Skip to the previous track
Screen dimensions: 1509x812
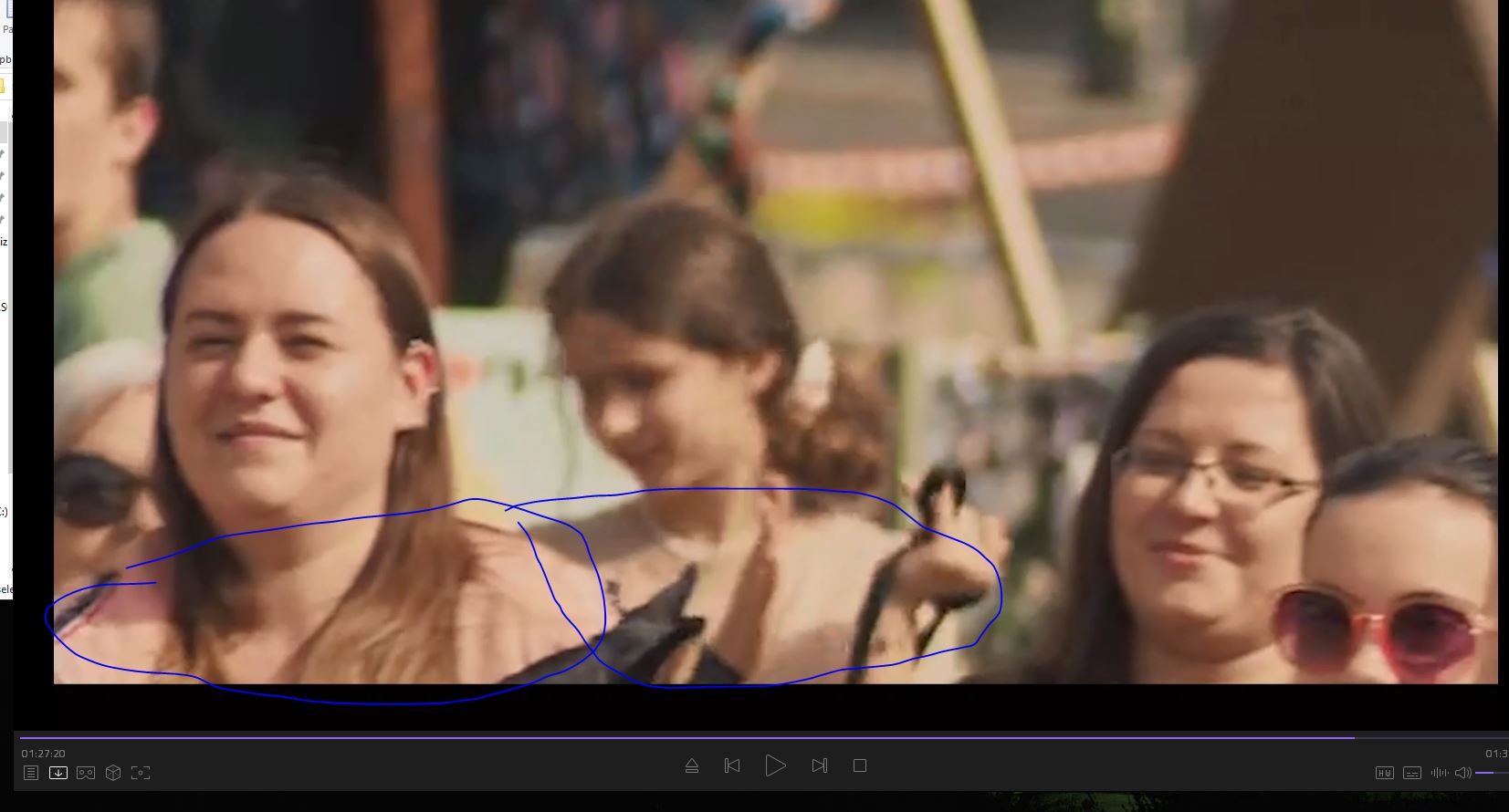click(x=732, y=765)
